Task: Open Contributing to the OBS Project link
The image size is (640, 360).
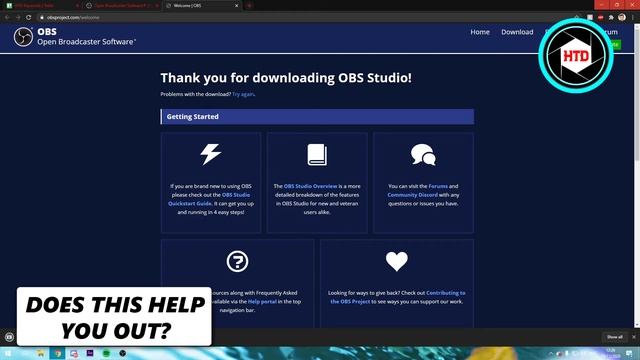Action: [398, 297]
